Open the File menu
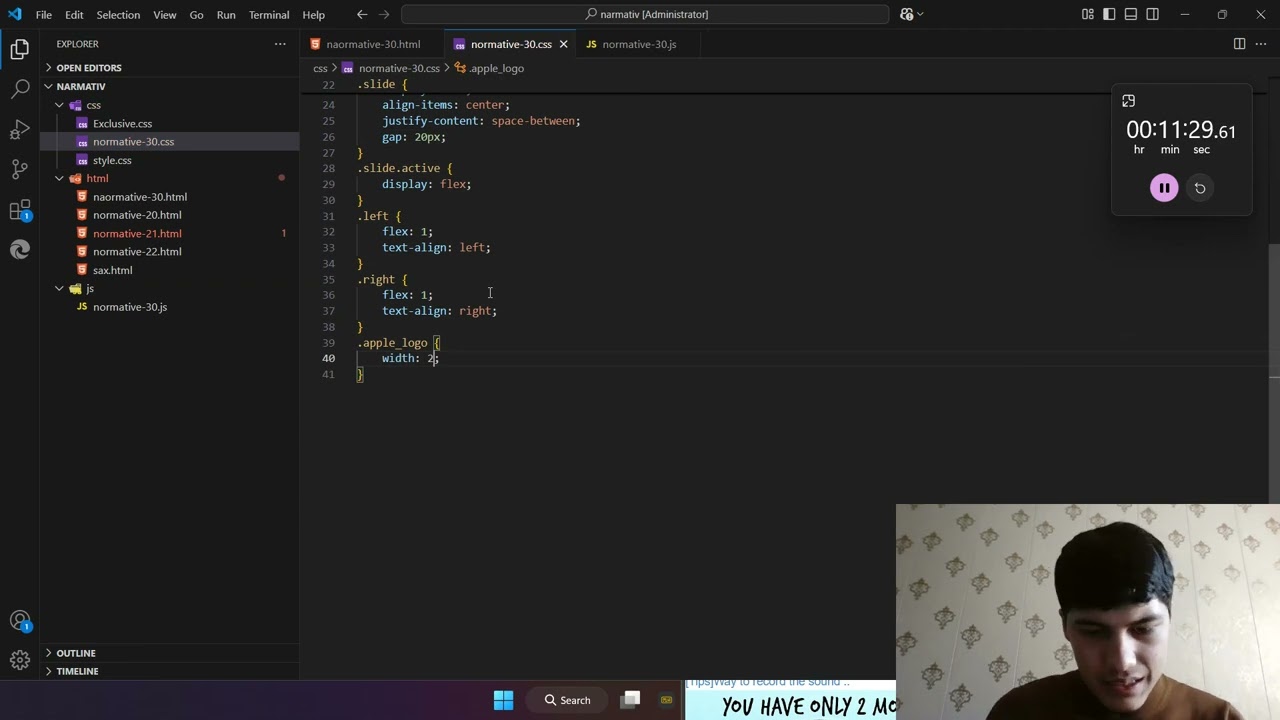This screenshot has height=720, width=1280. tap(44, 14)
